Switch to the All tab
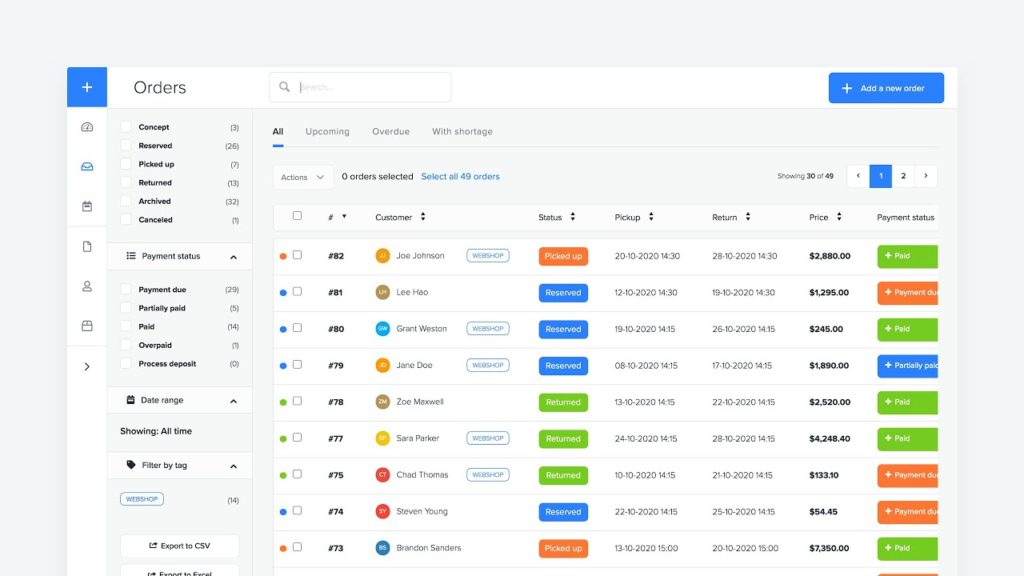The width and height of the screenshot is (1024, 576). pyautogui.click(x=278, y=132)
